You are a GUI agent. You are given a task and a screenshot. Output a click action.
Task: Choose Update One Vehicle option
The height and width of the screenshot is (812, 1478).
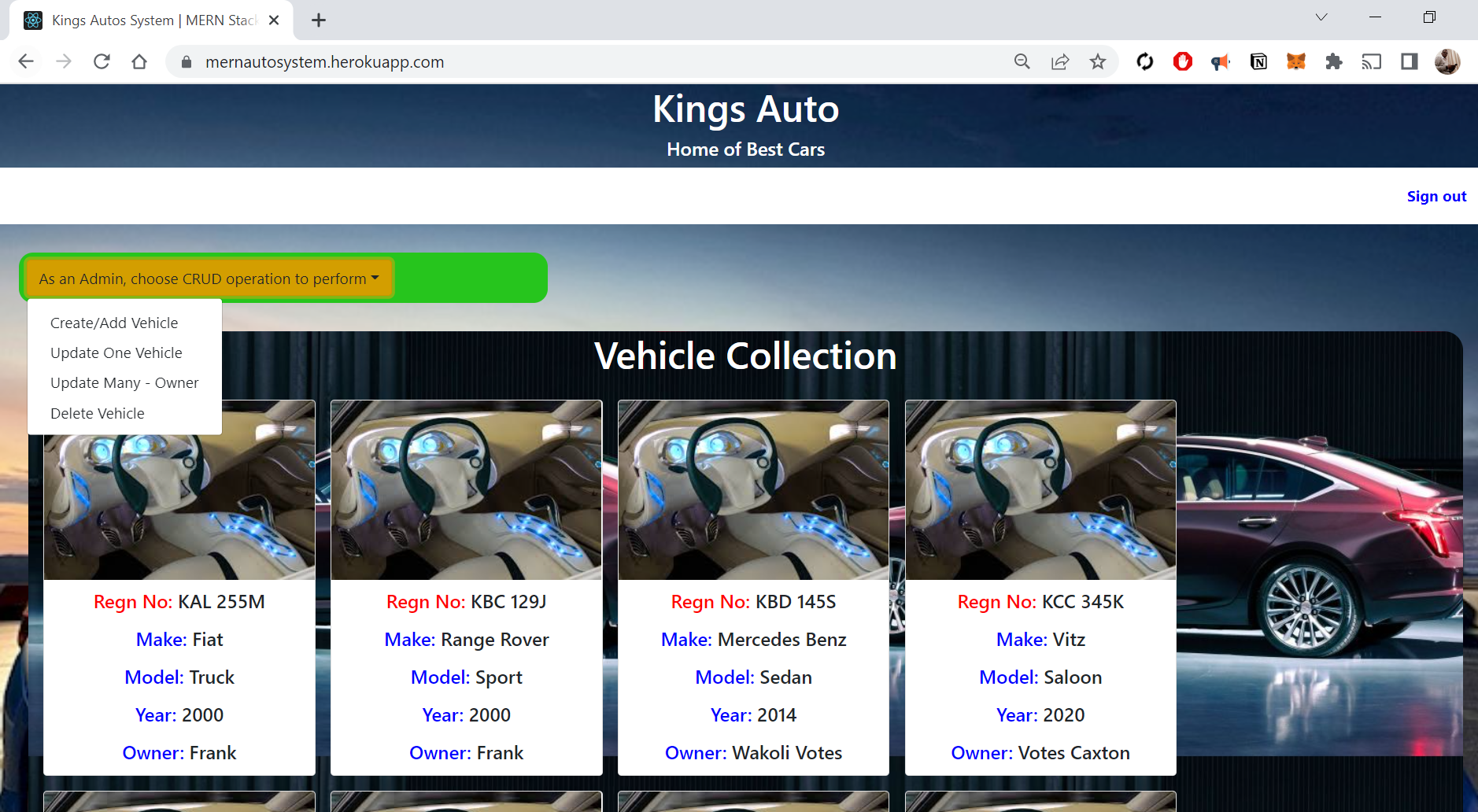point(116,353)
